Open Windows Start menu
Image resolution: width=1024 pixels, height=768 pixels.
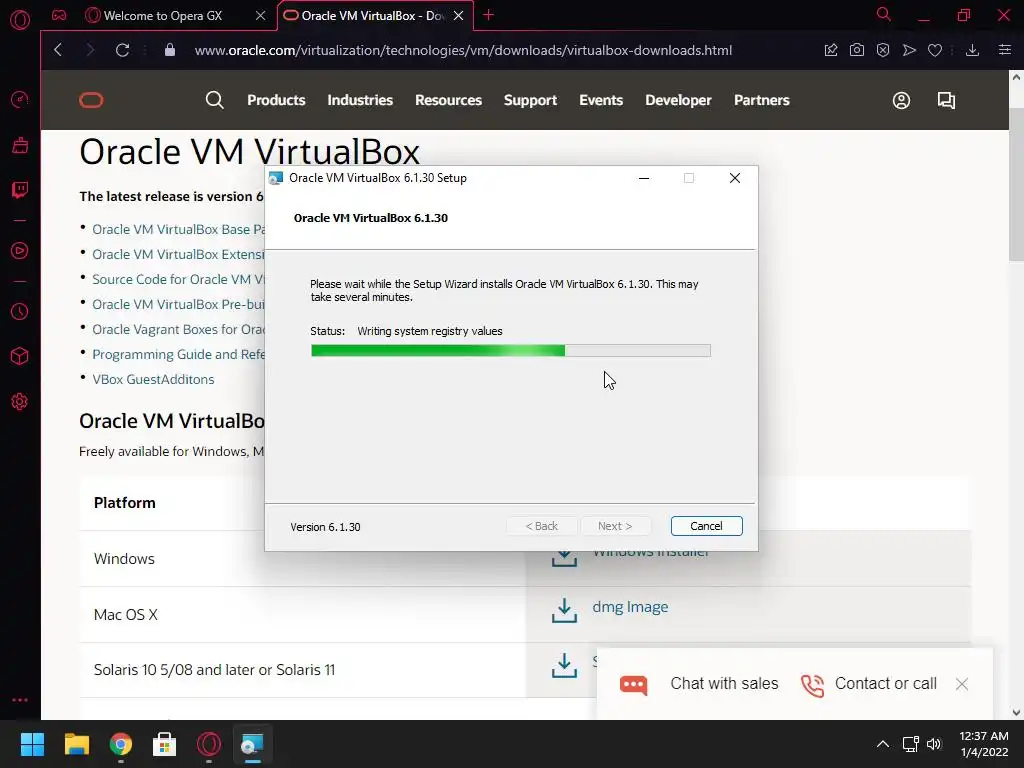[x=32, y=744]
